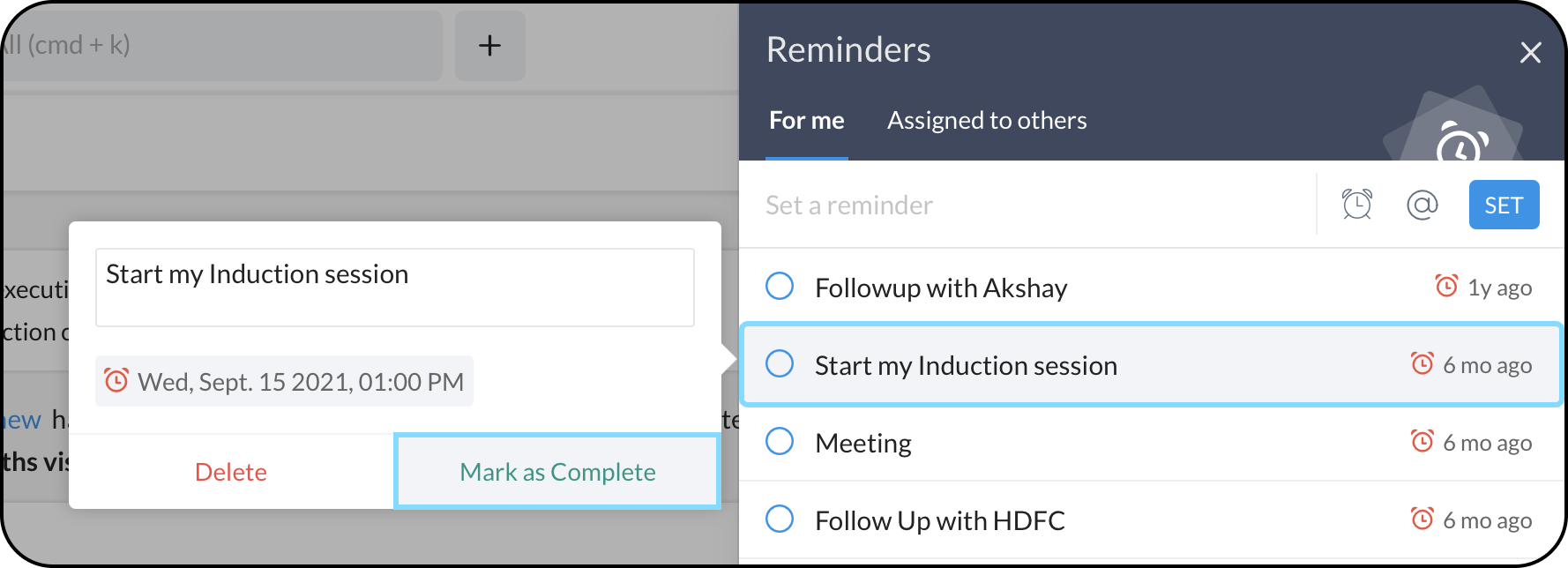Screen dimensions: 1568x568
Task: Check the circle for Followup with Akshay
Action: (780, 286)
